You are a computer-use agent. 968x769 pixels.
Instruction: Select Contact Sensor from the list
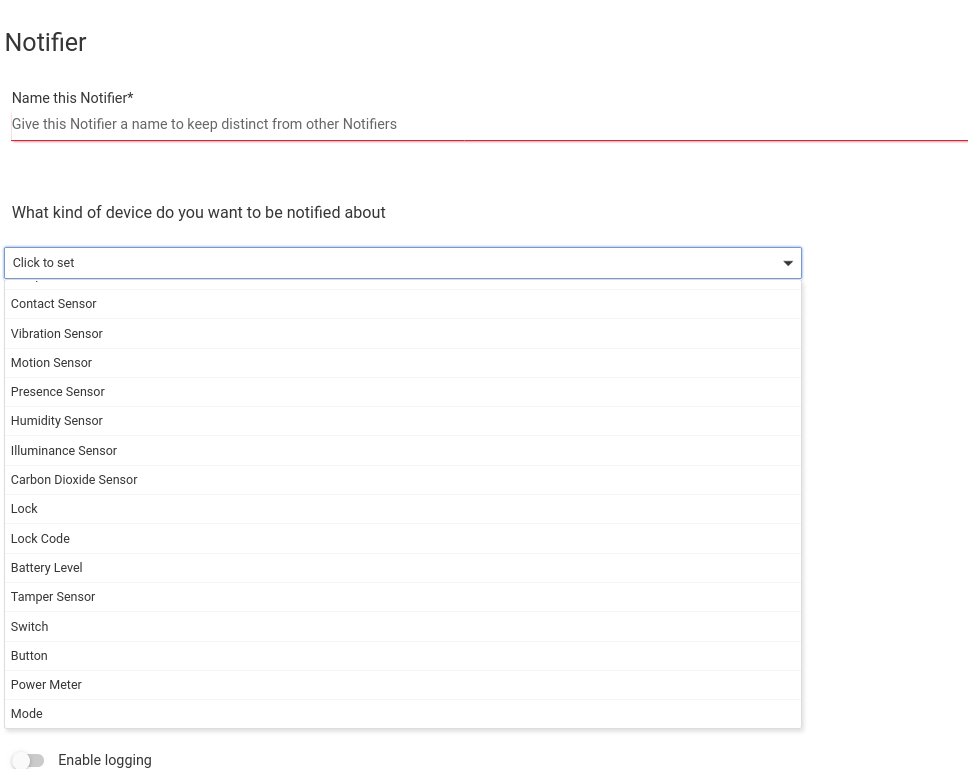[x=54, y=304]
